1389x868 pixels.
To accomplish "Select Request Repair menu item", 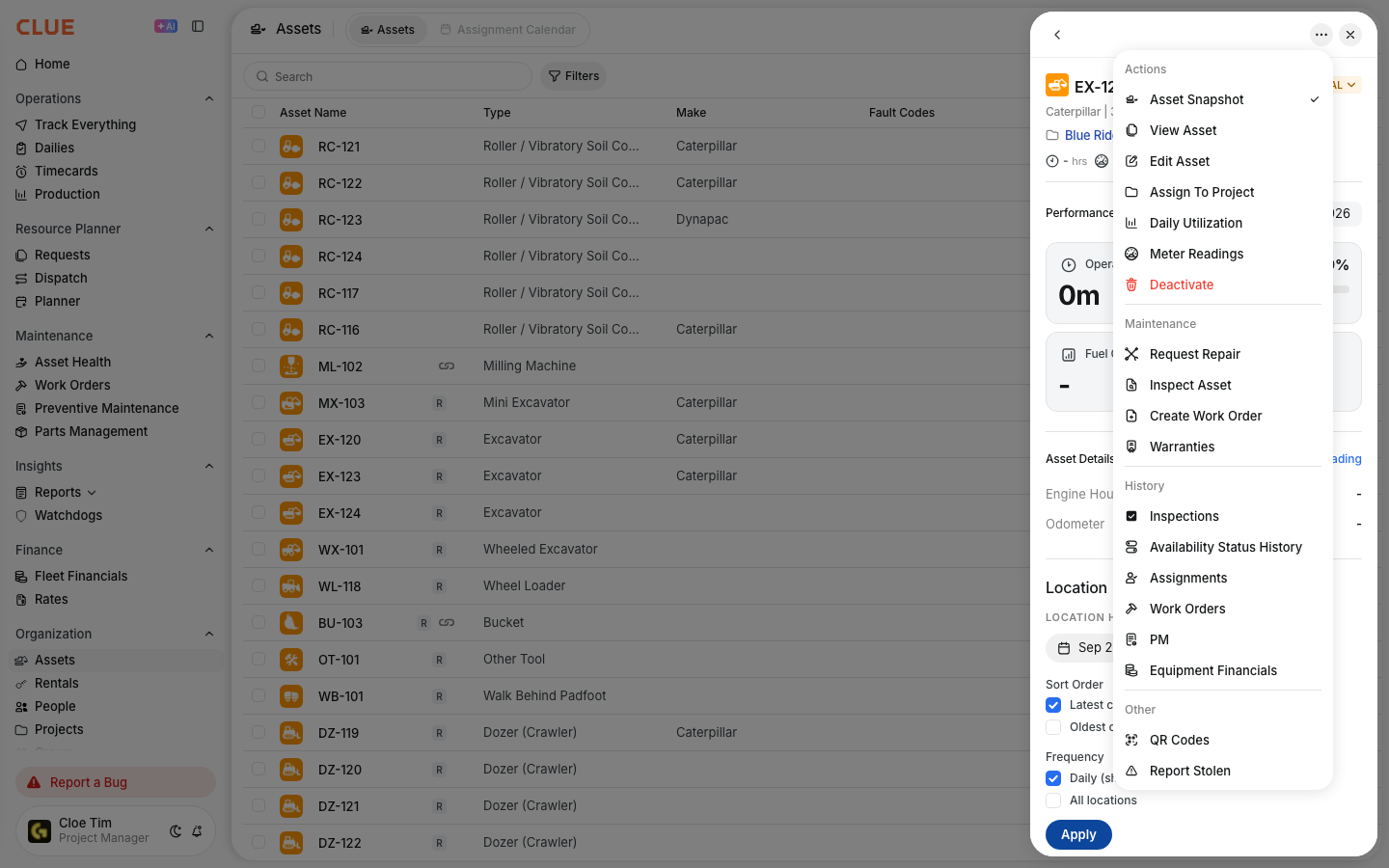I will point(1223,354).
